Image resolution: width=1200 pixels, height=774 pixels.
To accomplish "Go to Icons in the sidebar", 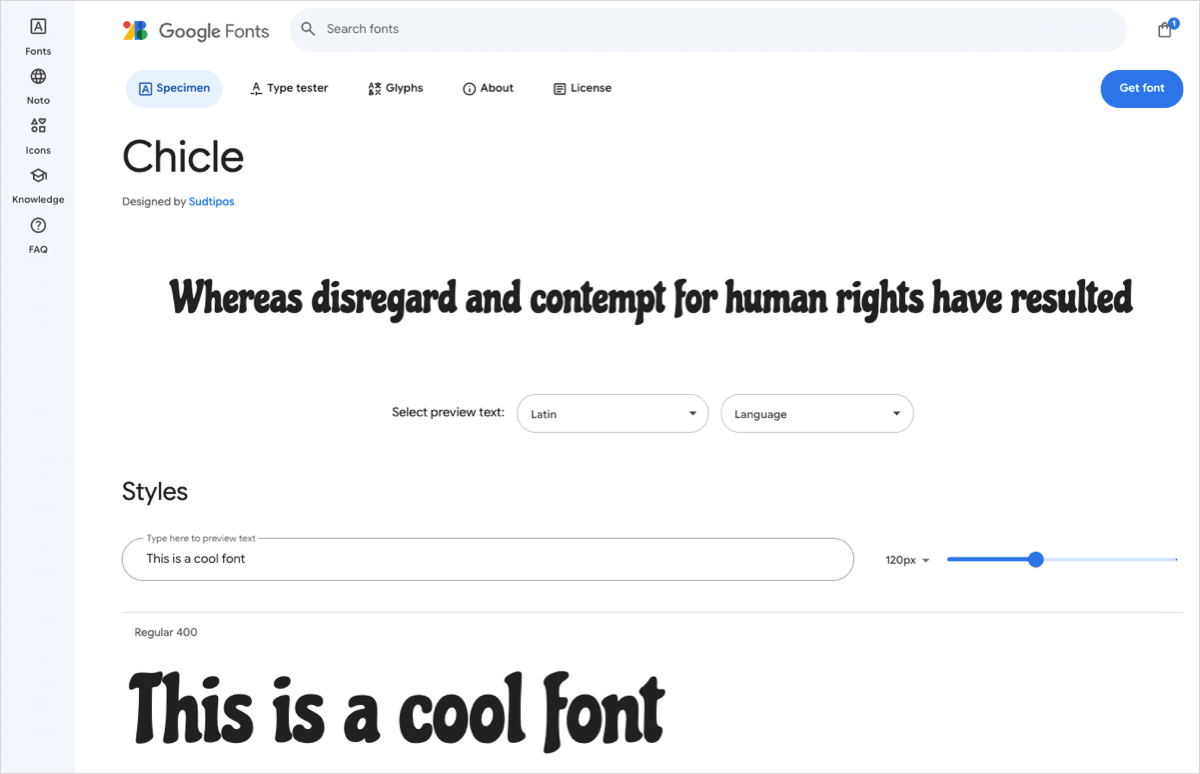I will pyautogui.click(x=38, y=135).
